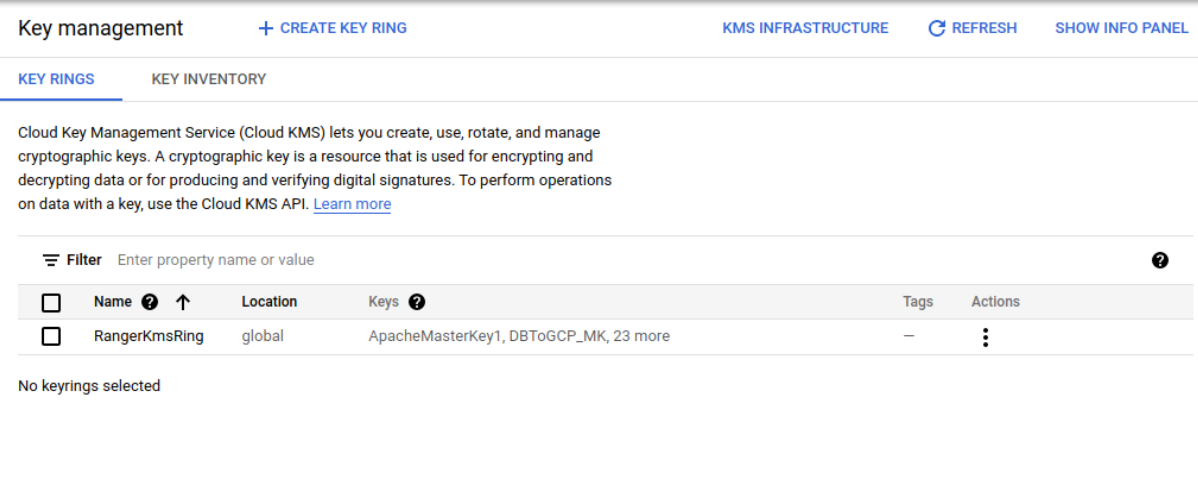Screen dimensions: 1198x478
Task: Sort by Name using the arrow icon
Action: (183, 302)
